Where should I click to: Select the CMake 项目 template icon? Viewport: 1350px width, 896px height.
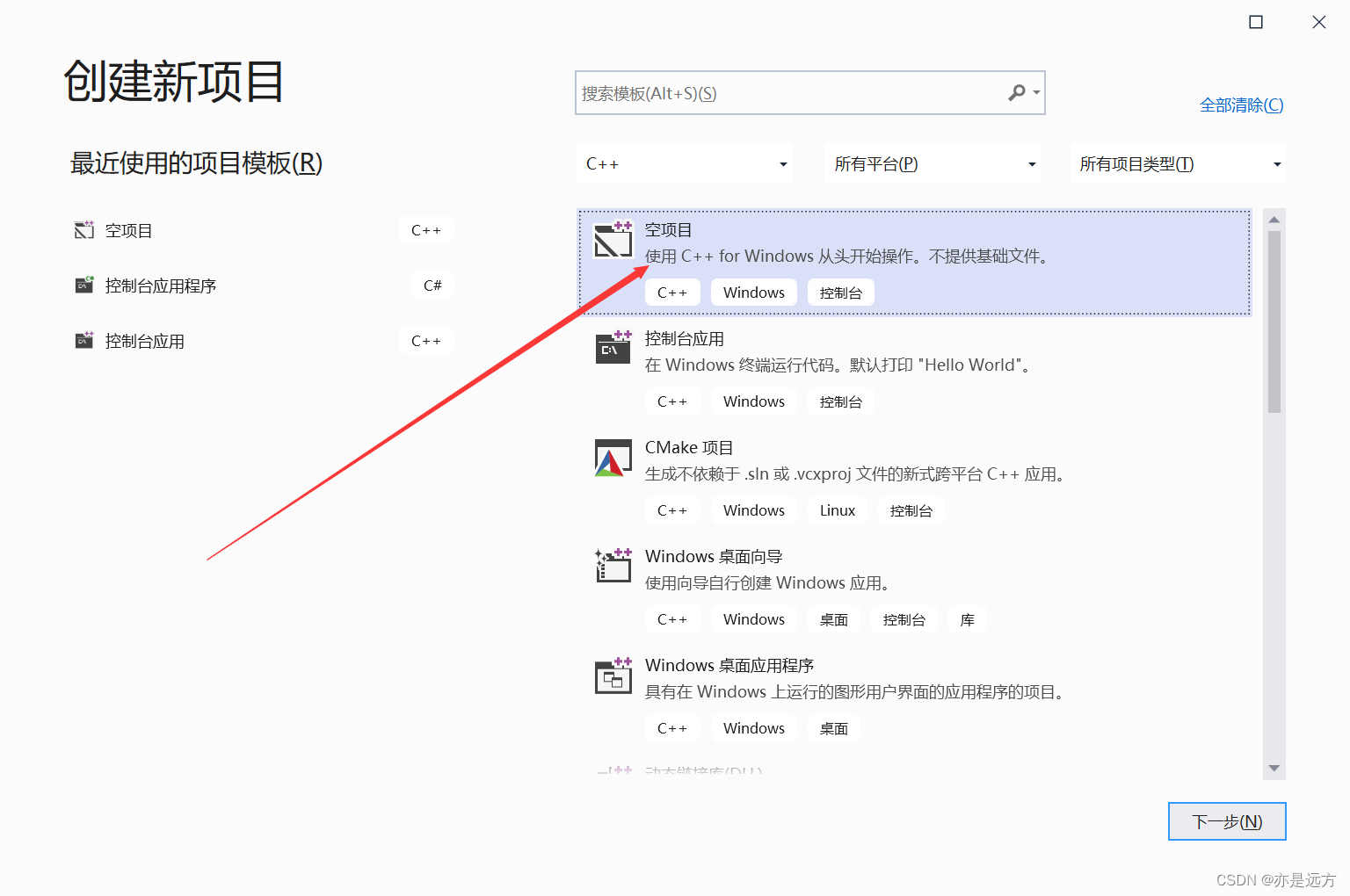tap(613, 457)
